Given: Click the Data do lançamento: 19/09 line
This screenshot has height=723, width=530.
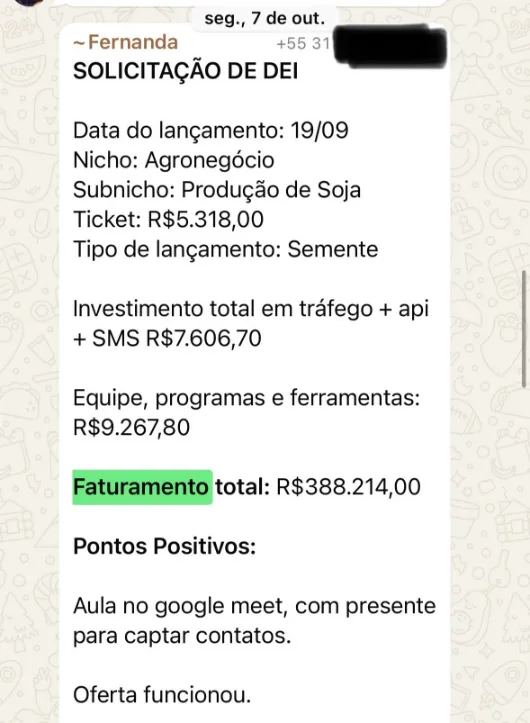Looking at the screenshot, I should pyautogui.click(x=211, y=130).
